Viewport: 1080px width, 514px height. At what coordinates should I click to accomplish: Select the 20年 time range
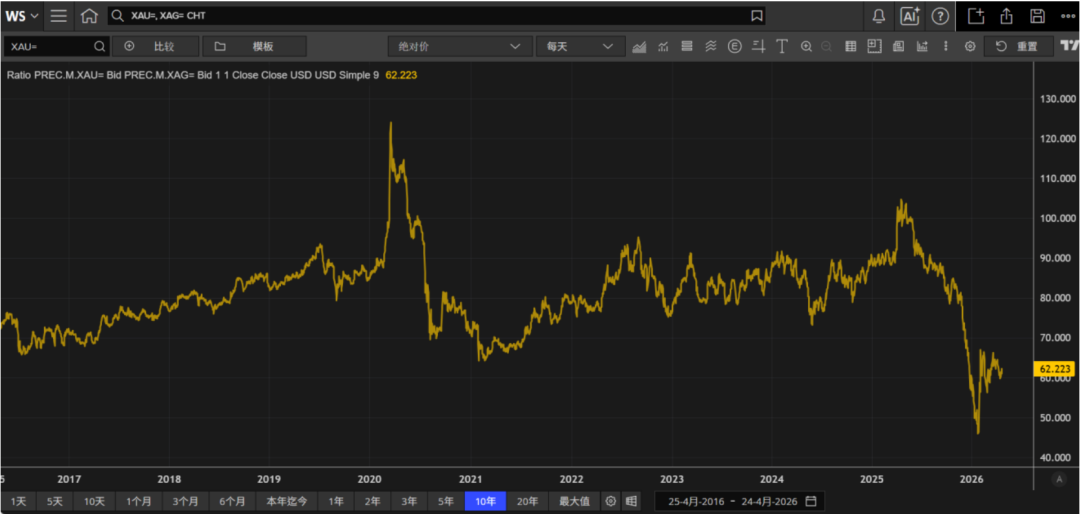tap(528, 501)
